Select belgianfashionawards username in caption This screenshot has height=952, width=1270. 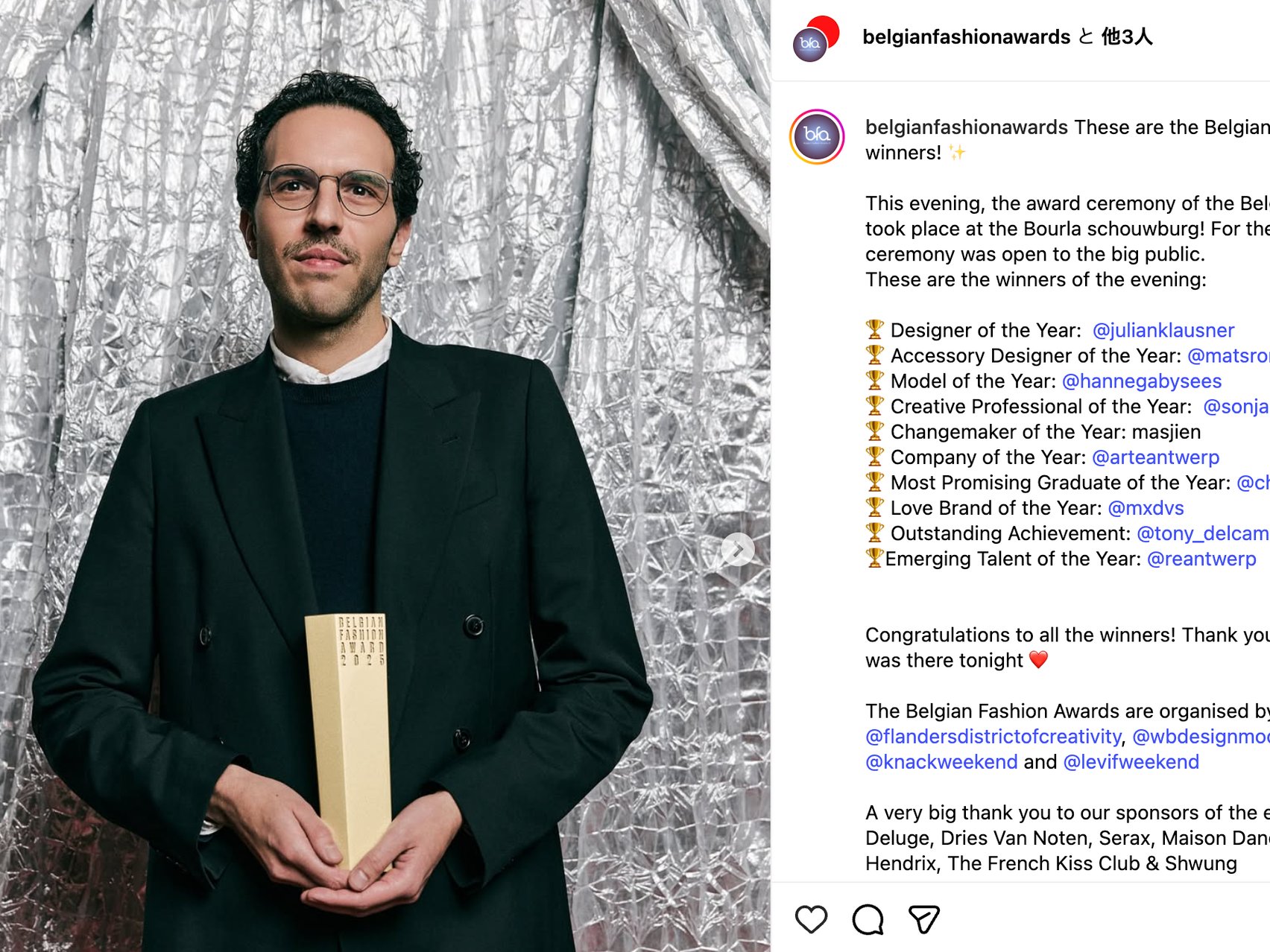967,127
